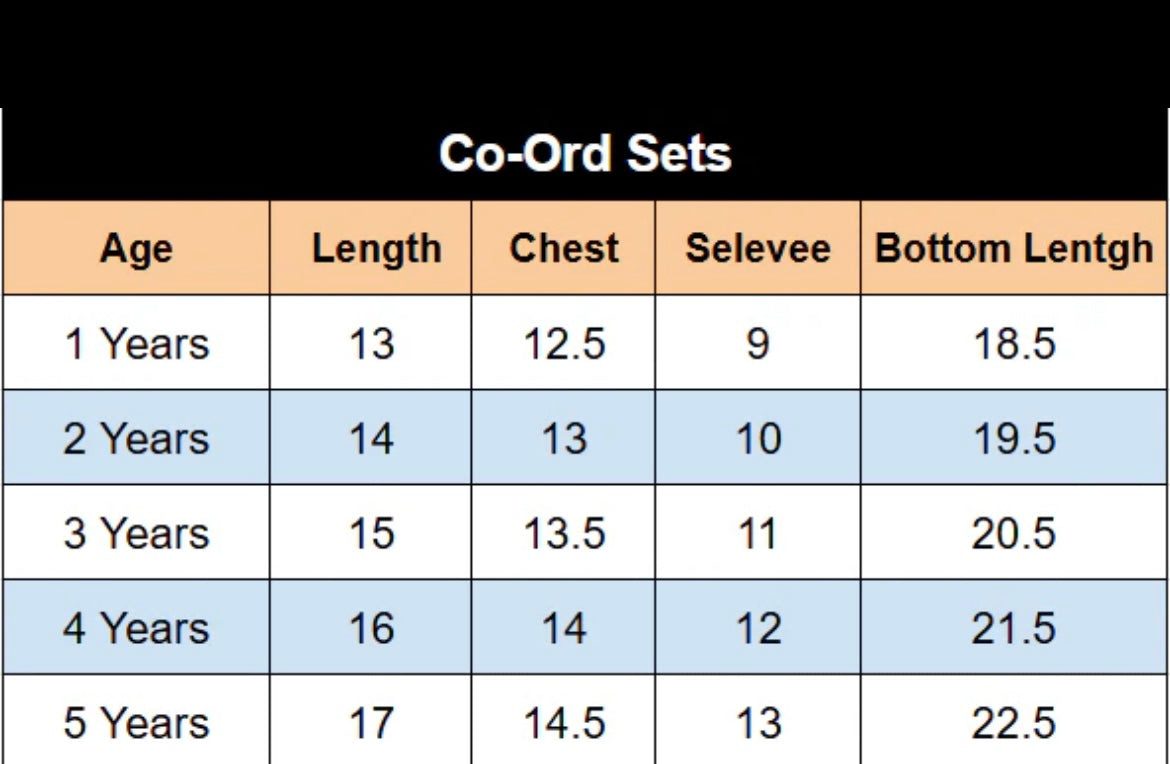Click the chest value 12.5

point(564,344)
